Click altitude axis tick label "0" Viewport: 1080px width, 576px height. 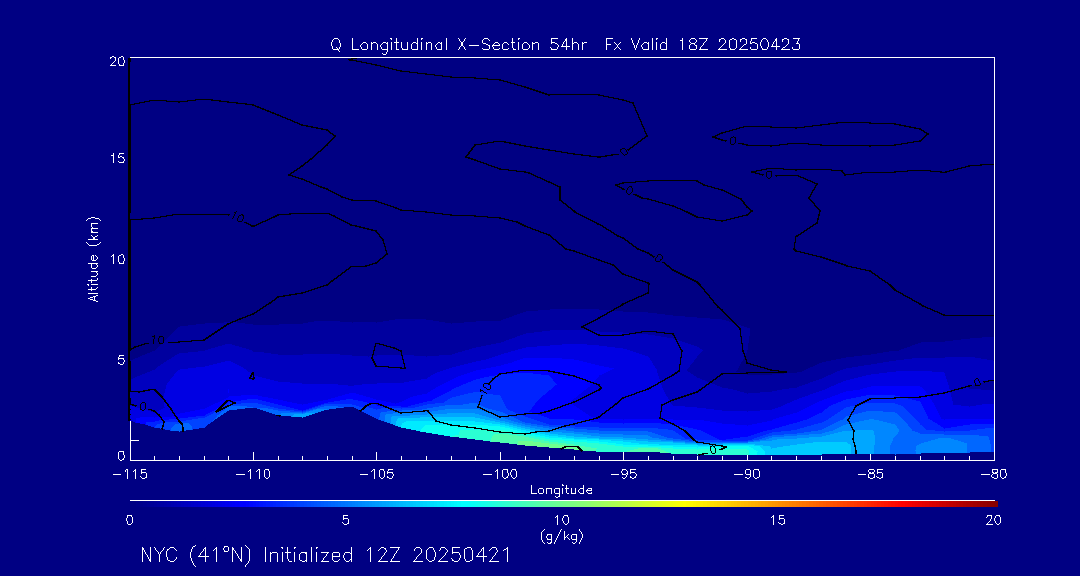pos(121,455)
